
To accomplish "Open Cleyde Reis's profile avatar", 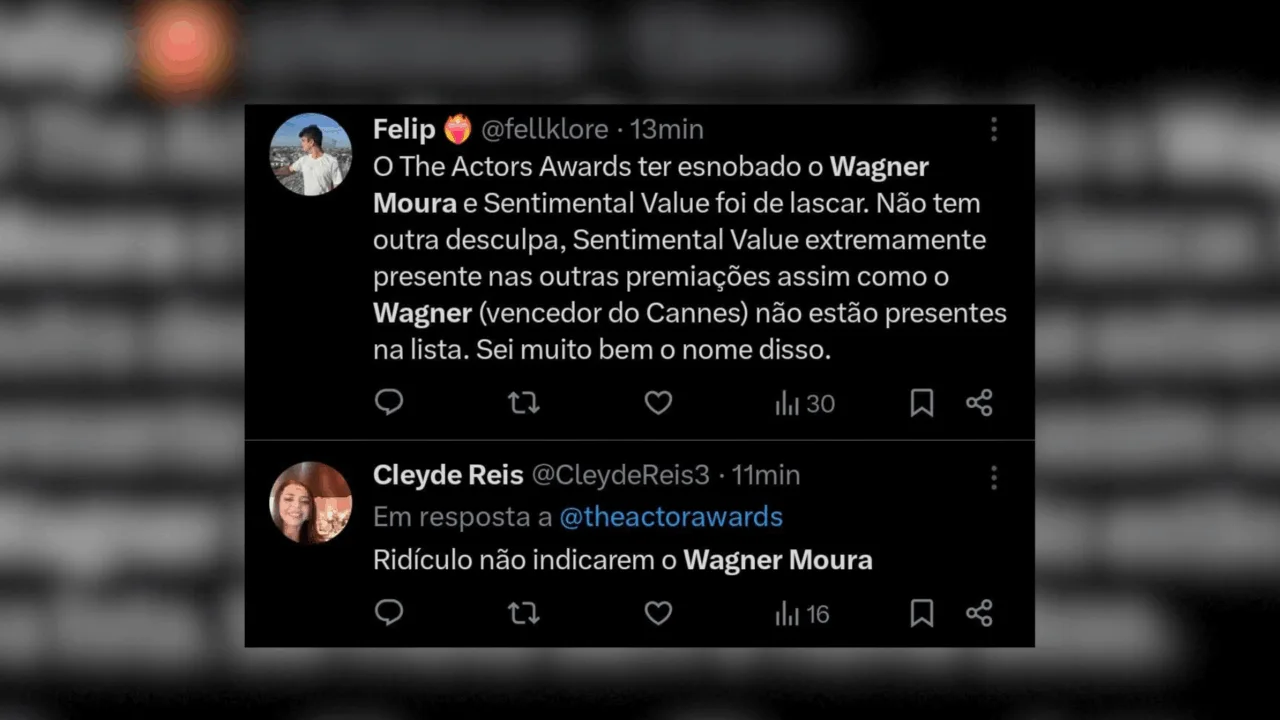I will click(x=310, y=502).
